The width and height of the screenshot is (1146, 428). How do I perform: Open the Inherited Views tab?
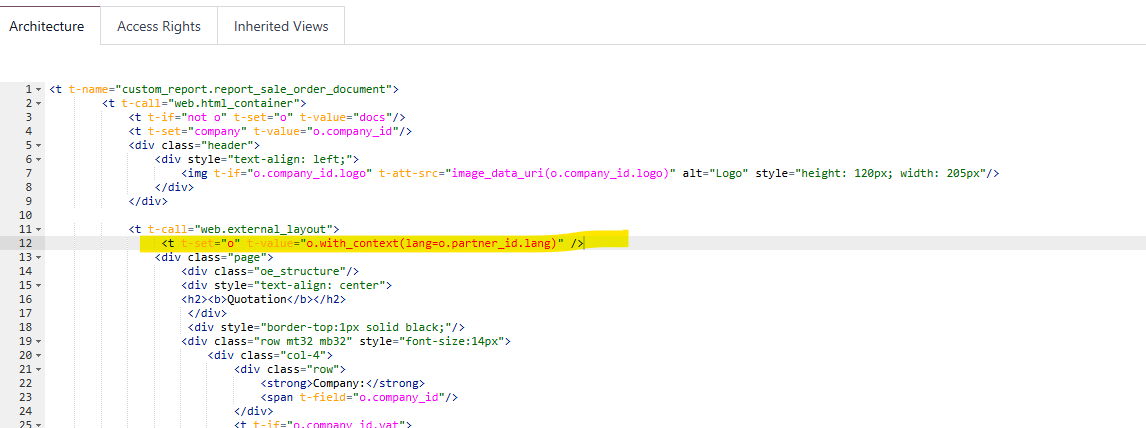[281, 26]
